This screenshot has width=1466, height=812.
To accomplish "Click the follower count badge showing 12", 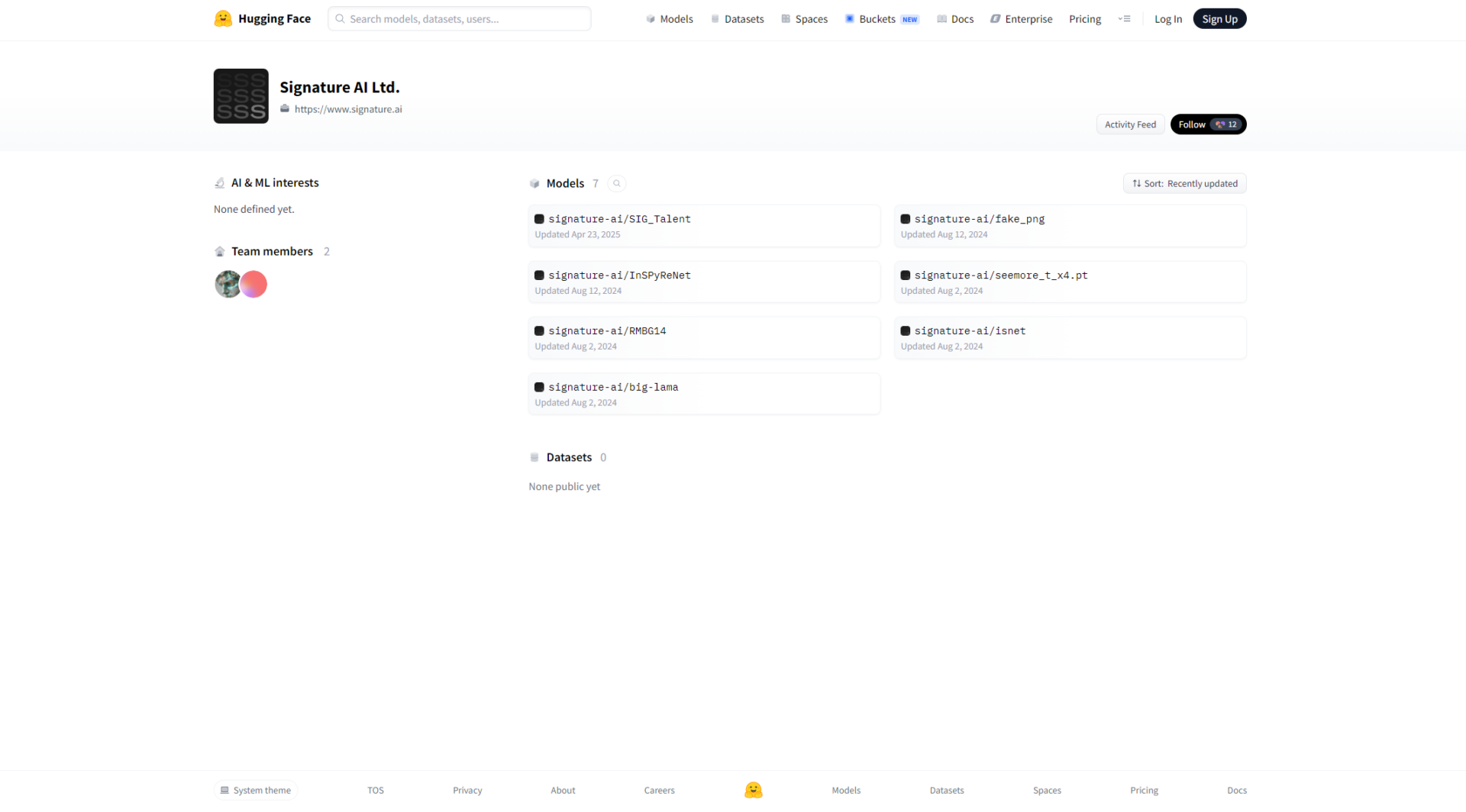I will point(1226,125).
